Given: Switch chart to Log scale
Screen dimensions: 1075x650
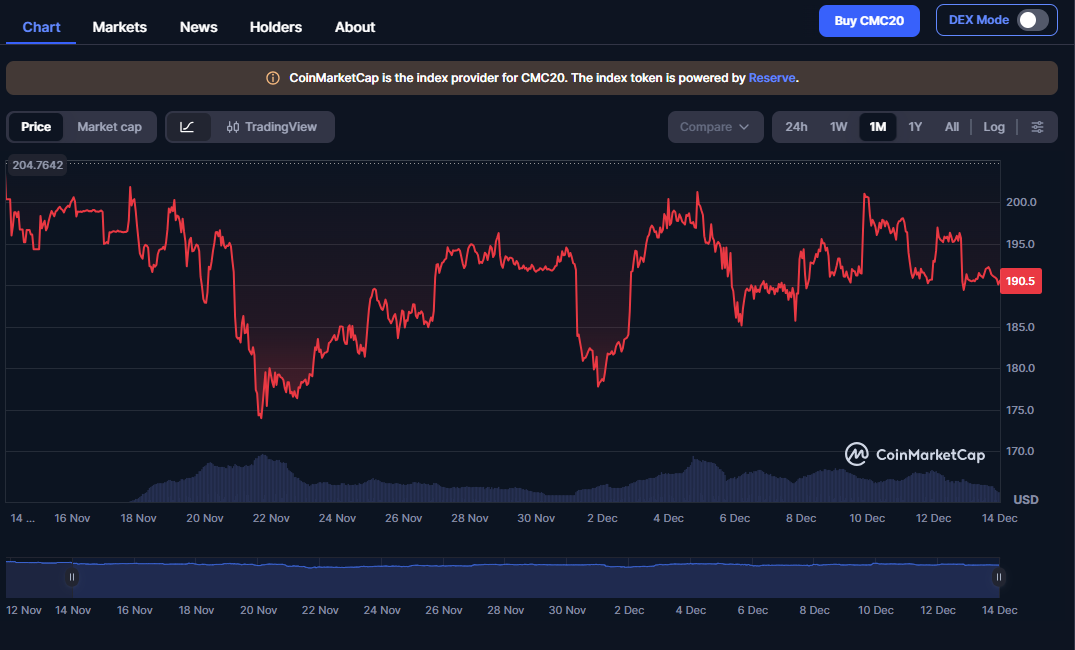Looking at the screenshot, I should pos(993,127).
